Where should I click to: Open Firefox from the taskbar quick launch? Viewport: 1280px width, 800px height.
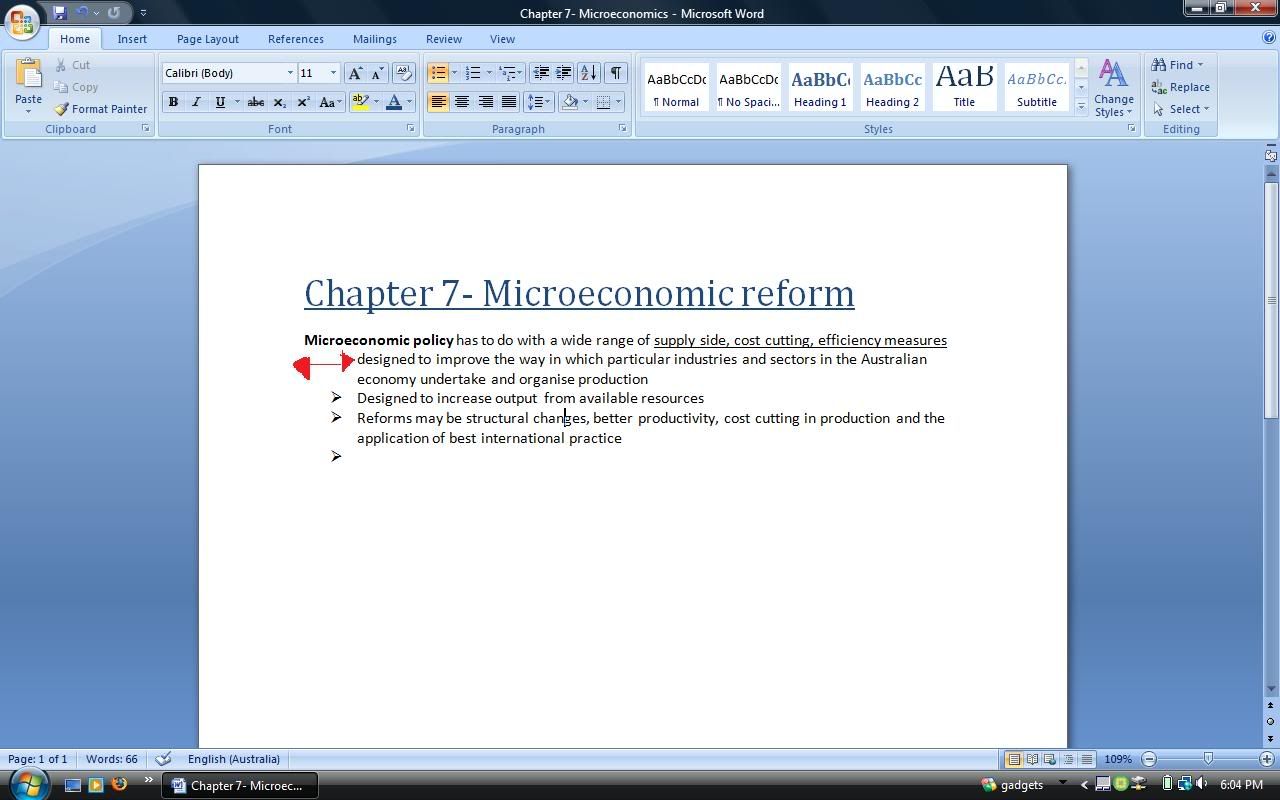[x=119, y=785]
